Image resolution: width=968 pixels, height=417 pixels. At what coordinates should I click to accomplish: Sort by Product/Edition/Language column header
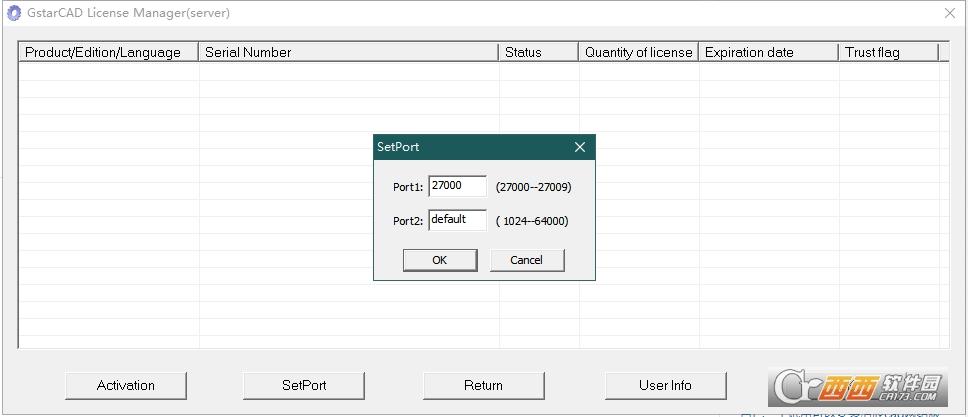tap(108, 53)
